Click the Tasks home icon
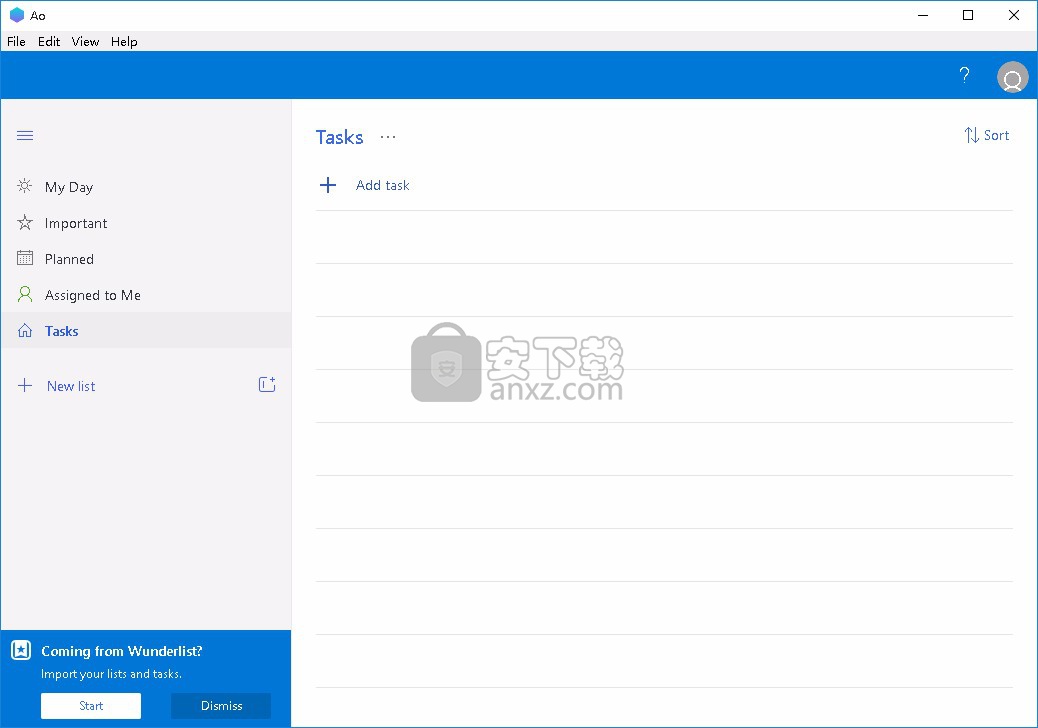Viewport: 1038px width, 728px height. pos(24,330)
